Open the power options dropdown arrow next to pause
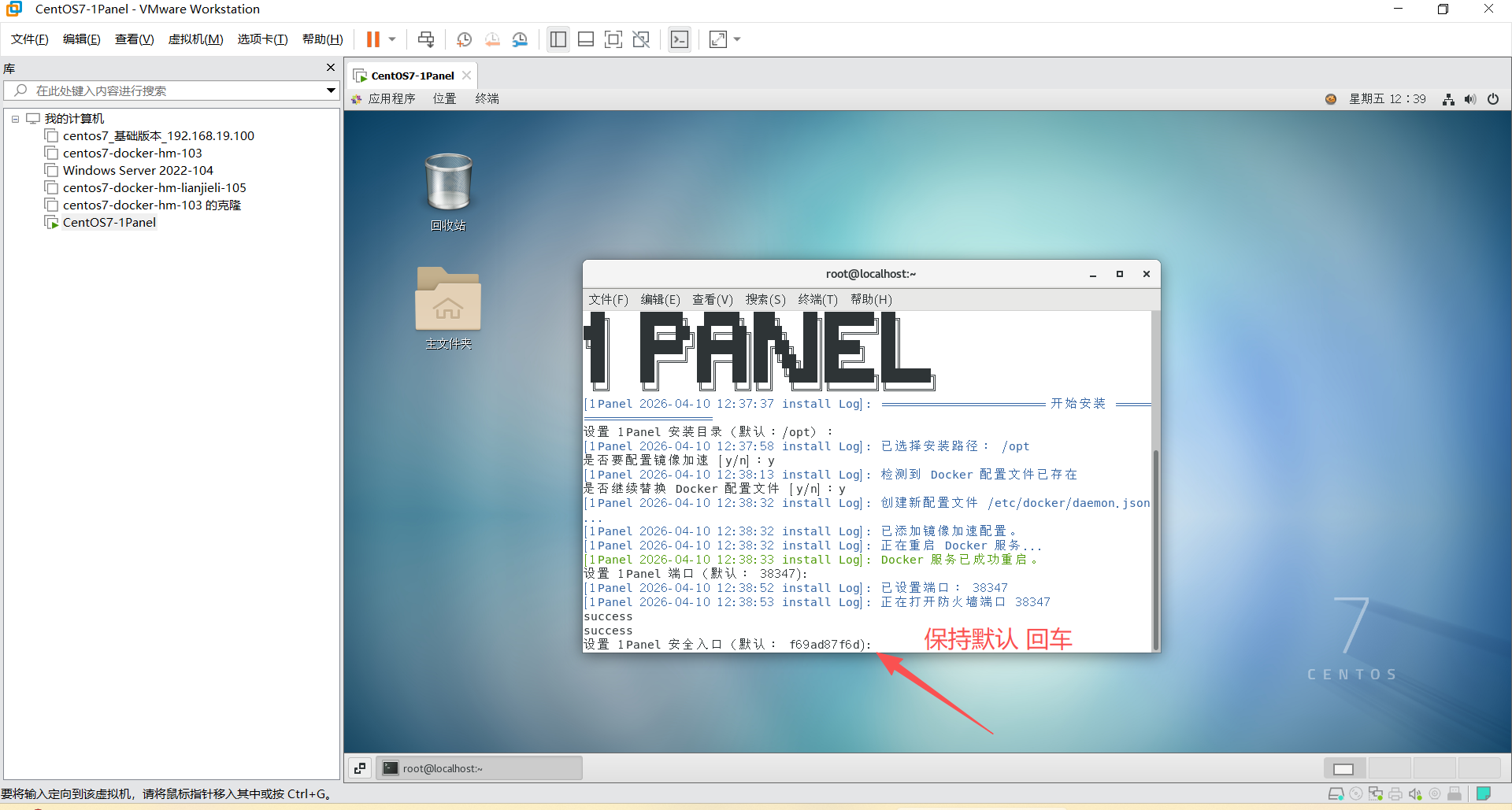 point(392,39)
